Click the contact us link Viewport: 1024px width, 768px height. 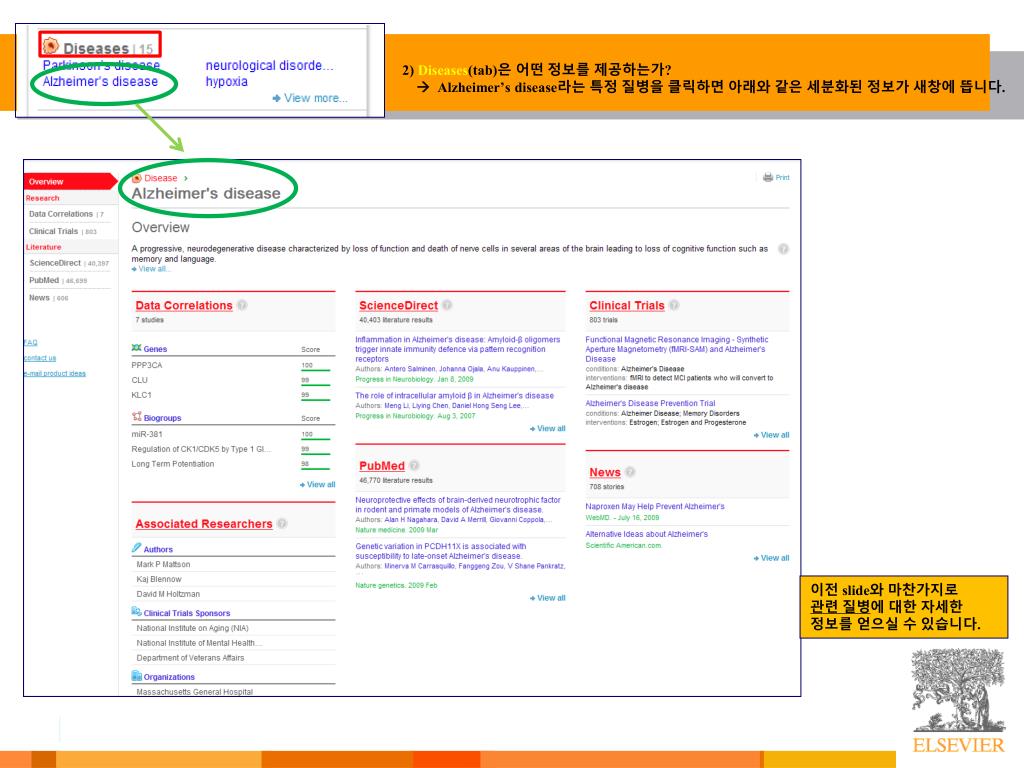(x=40, y=358)
